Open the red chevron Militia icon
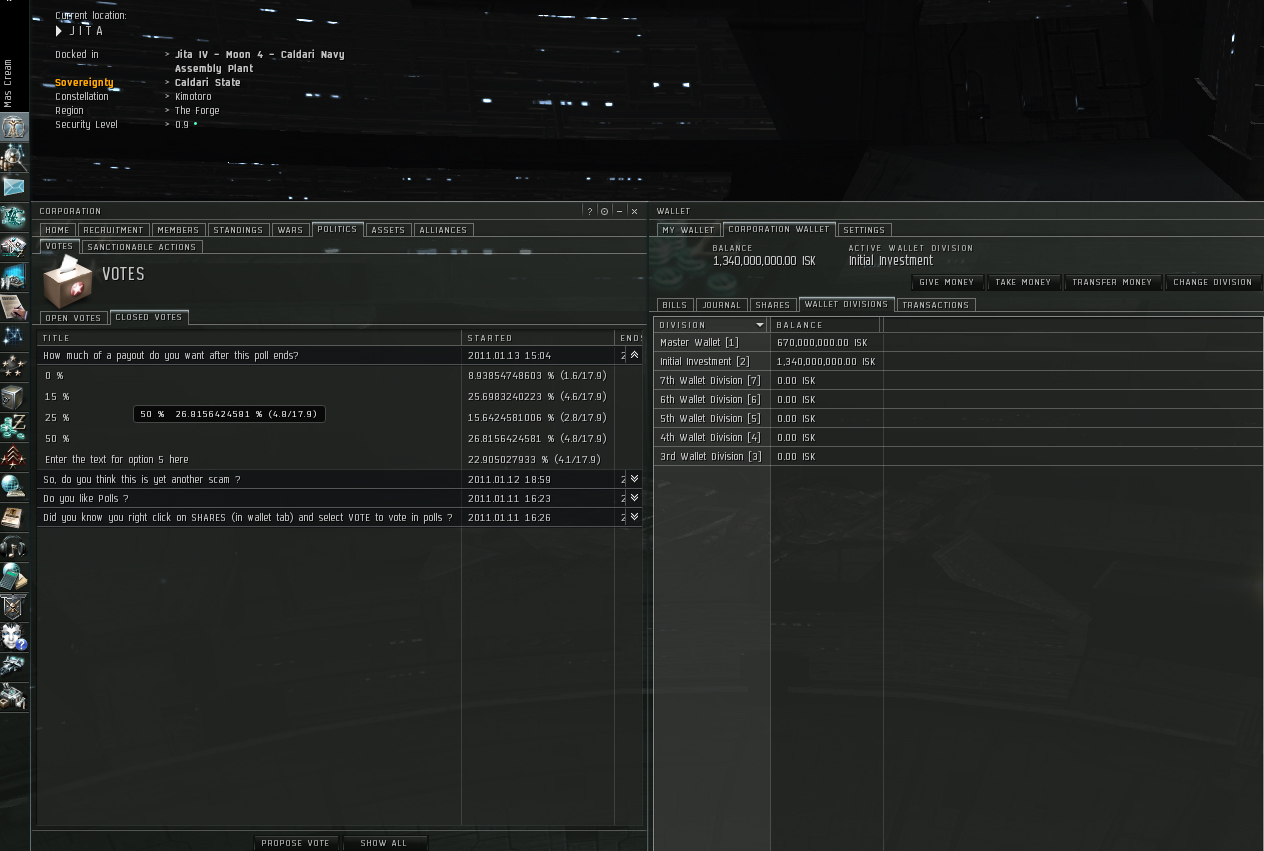Screen dimensions: 1264x851 pyautogui.click(x=14, y=457)
